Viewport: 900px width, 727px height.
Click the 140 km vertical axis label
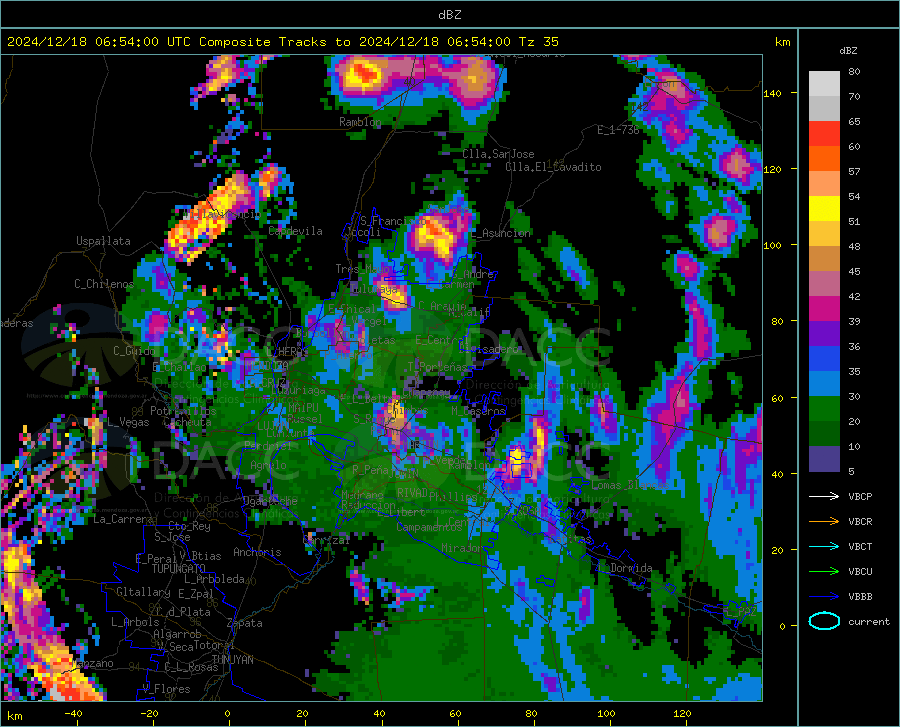(772, 93)
